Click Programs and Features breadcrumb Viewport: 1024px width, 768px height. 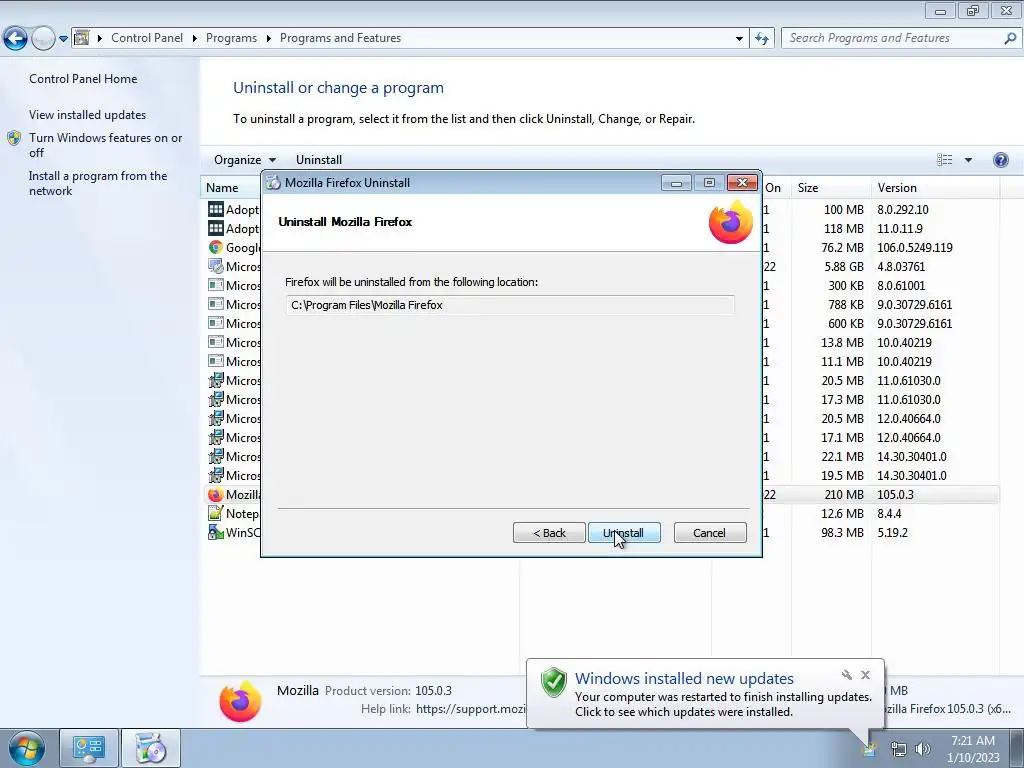click(x=340, y=38)
